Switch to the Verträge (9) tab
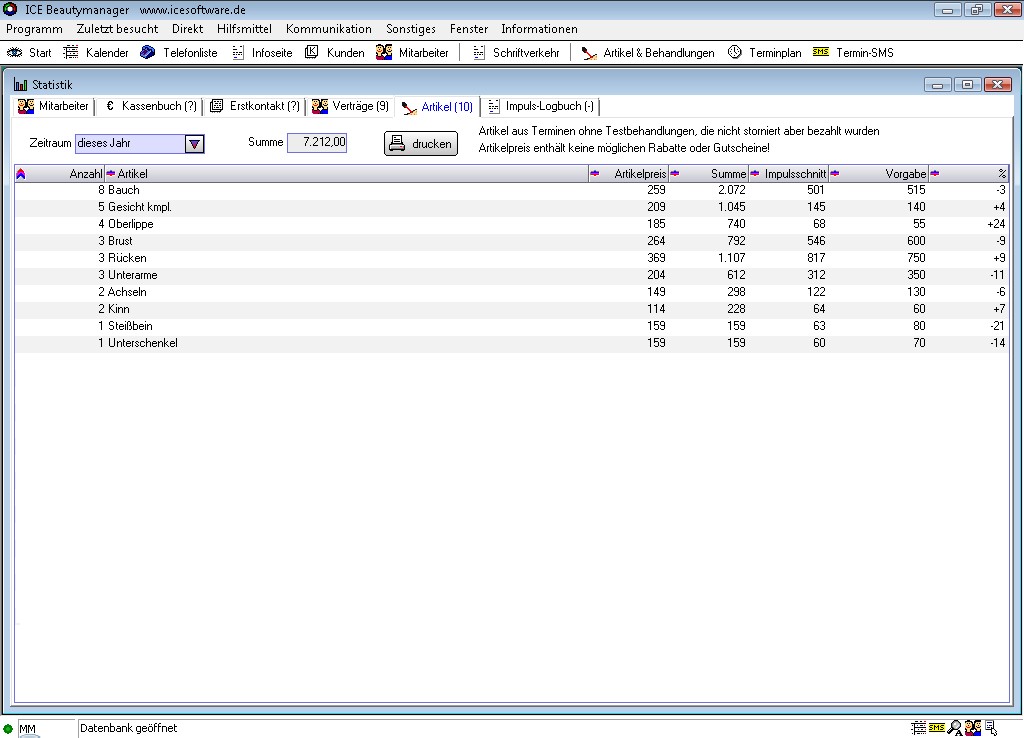Viewport: 1024px width, 738px height. 350,106
